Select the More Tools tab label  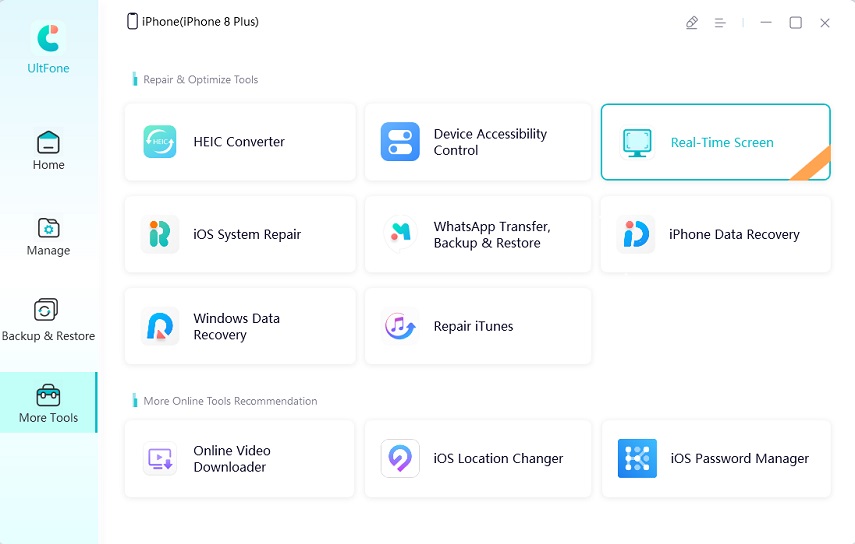click(49, 418)
